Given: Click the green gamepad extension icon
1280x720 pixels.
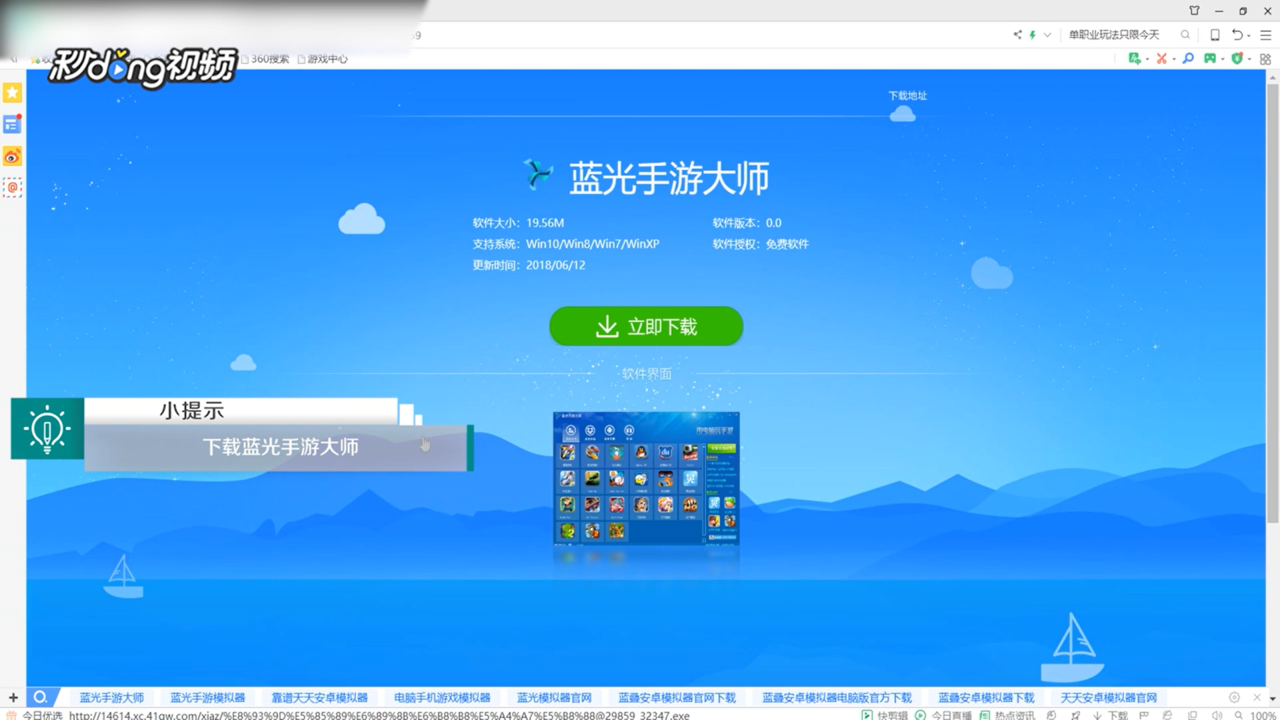Looking at the screenshot, I should click(x=1210, y=59).
